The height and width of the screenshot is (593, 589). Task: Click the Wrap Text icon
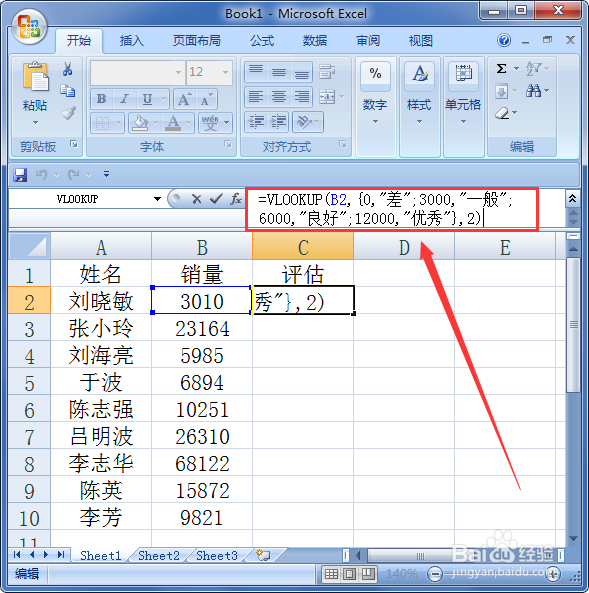coord(327,71)
